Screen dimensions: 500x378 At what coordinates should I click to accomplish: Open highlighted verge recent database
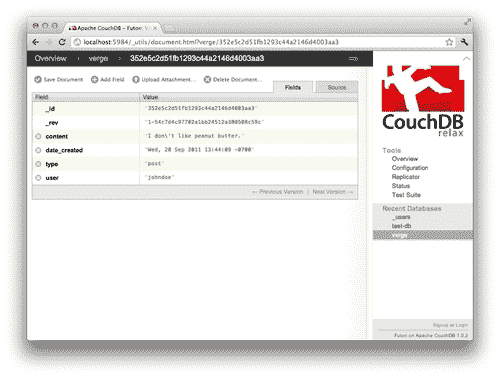coord(423,235)
